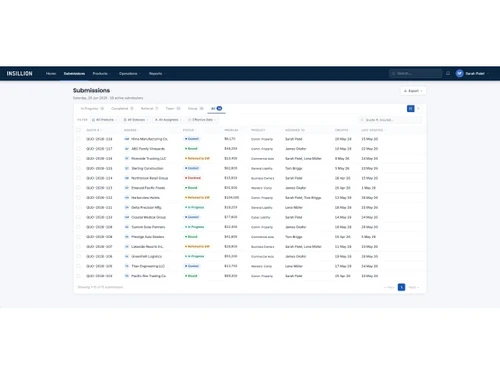
Task: Sort by the Premium column header
Action: pos(232,130)
